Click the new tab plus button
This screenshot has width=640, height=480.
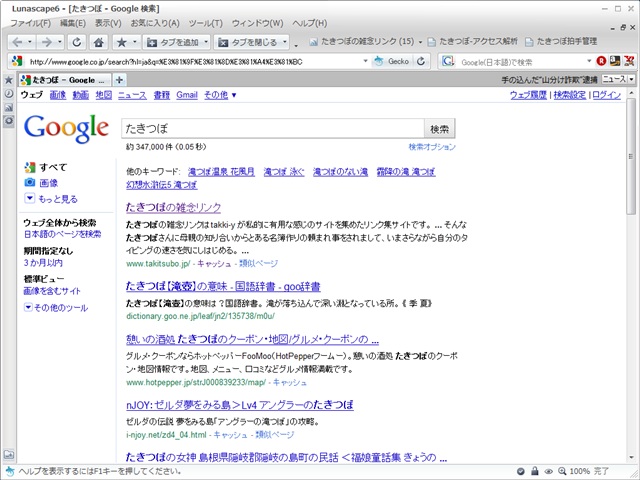119,79
